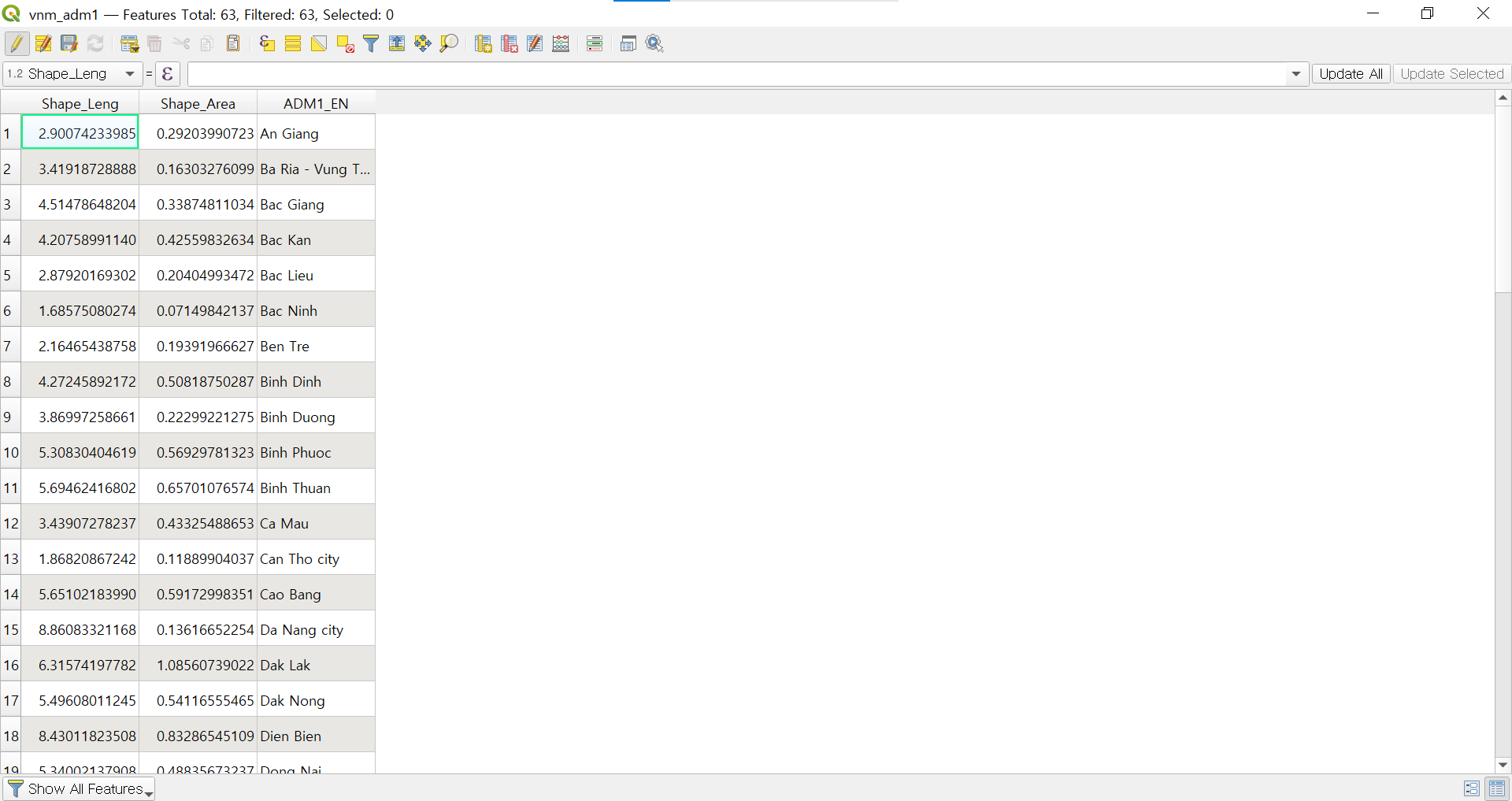Restore down the attribute table window
Image resolution: width=1512 pixels, height=801 pixels.
1428,13
